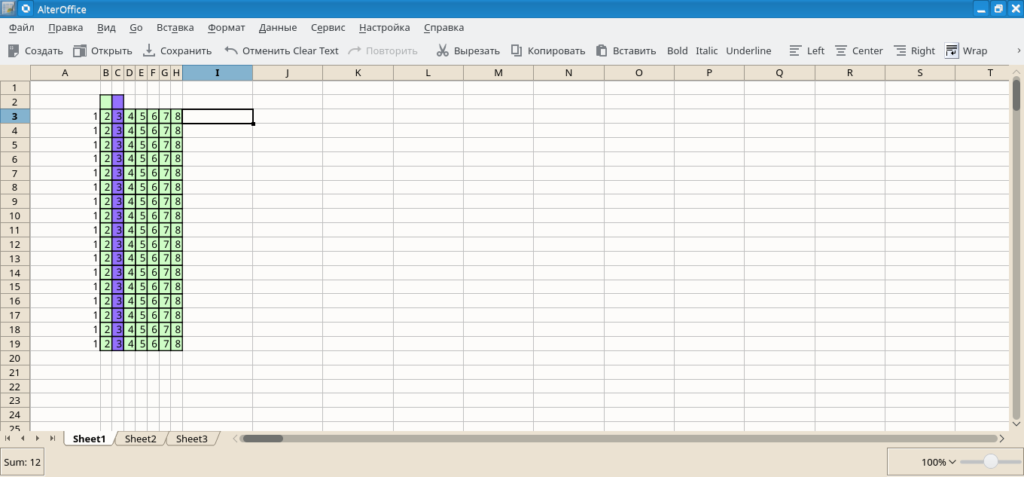Image resolution: width=1024 pixels, height=477 pixels.
Task: Copy selection using the Copy icon
Action: click(x=517, y=51)
